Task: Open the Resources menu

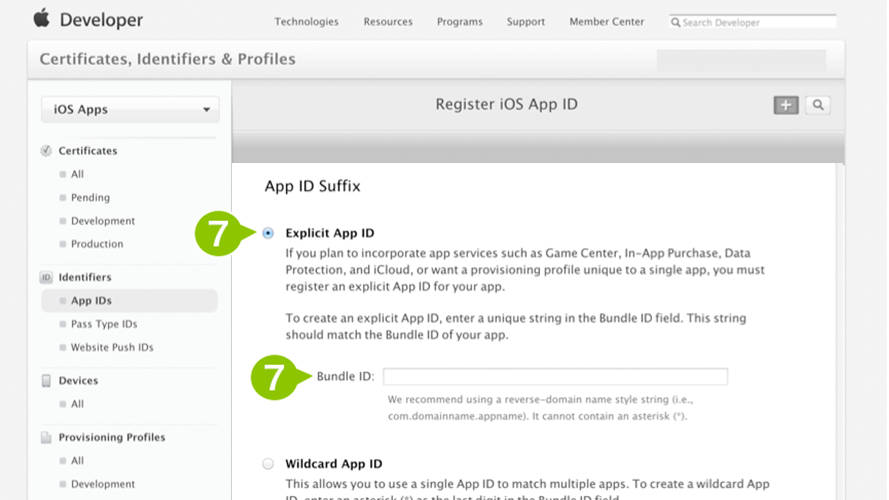Action: [x=388, y=22]
